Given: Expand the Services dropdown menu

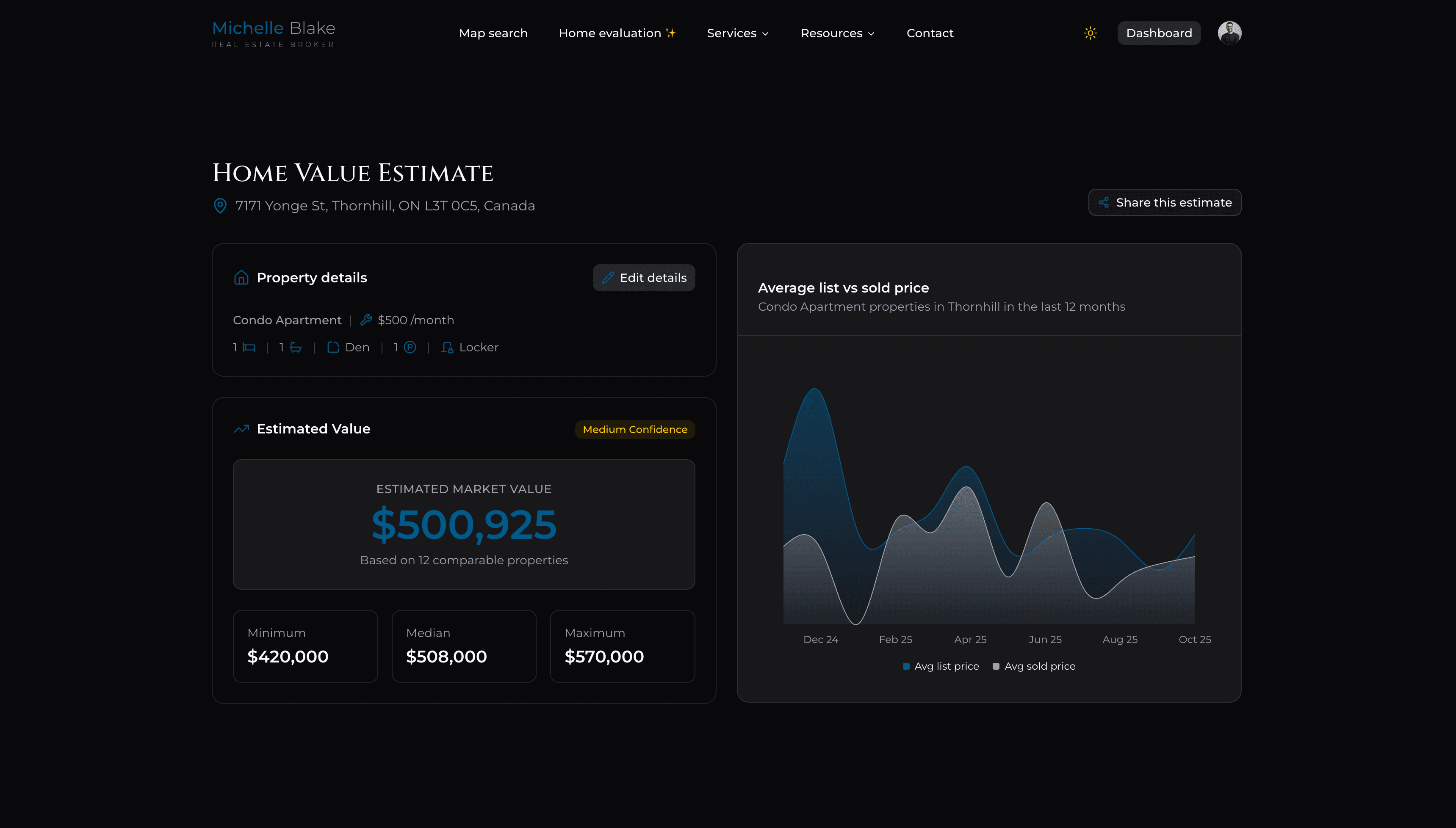Looking at the screenshot, I should tap(738, 33).
